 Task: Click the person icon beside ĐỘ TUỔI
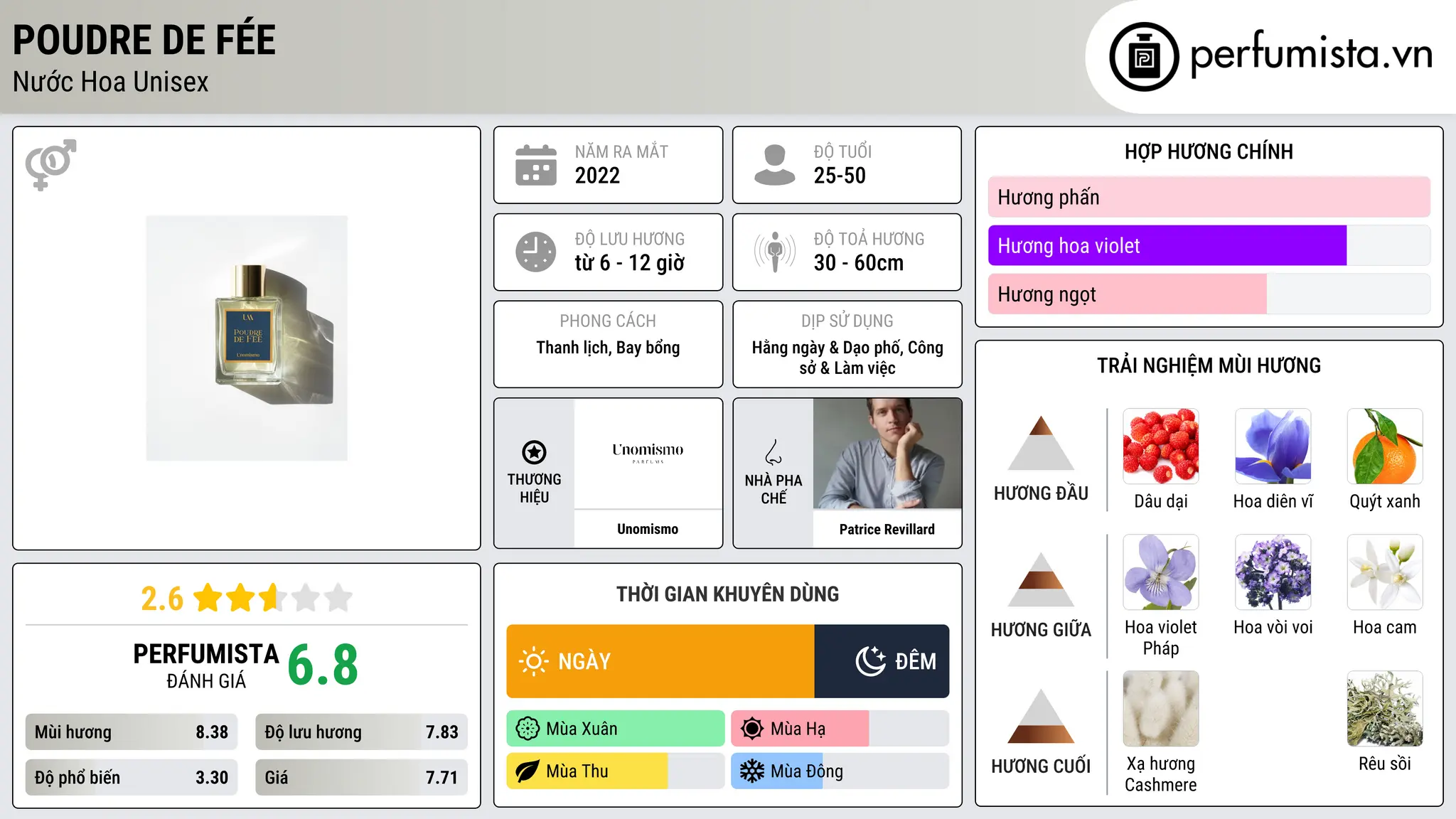pyautogui.click(x=775, y=165)
